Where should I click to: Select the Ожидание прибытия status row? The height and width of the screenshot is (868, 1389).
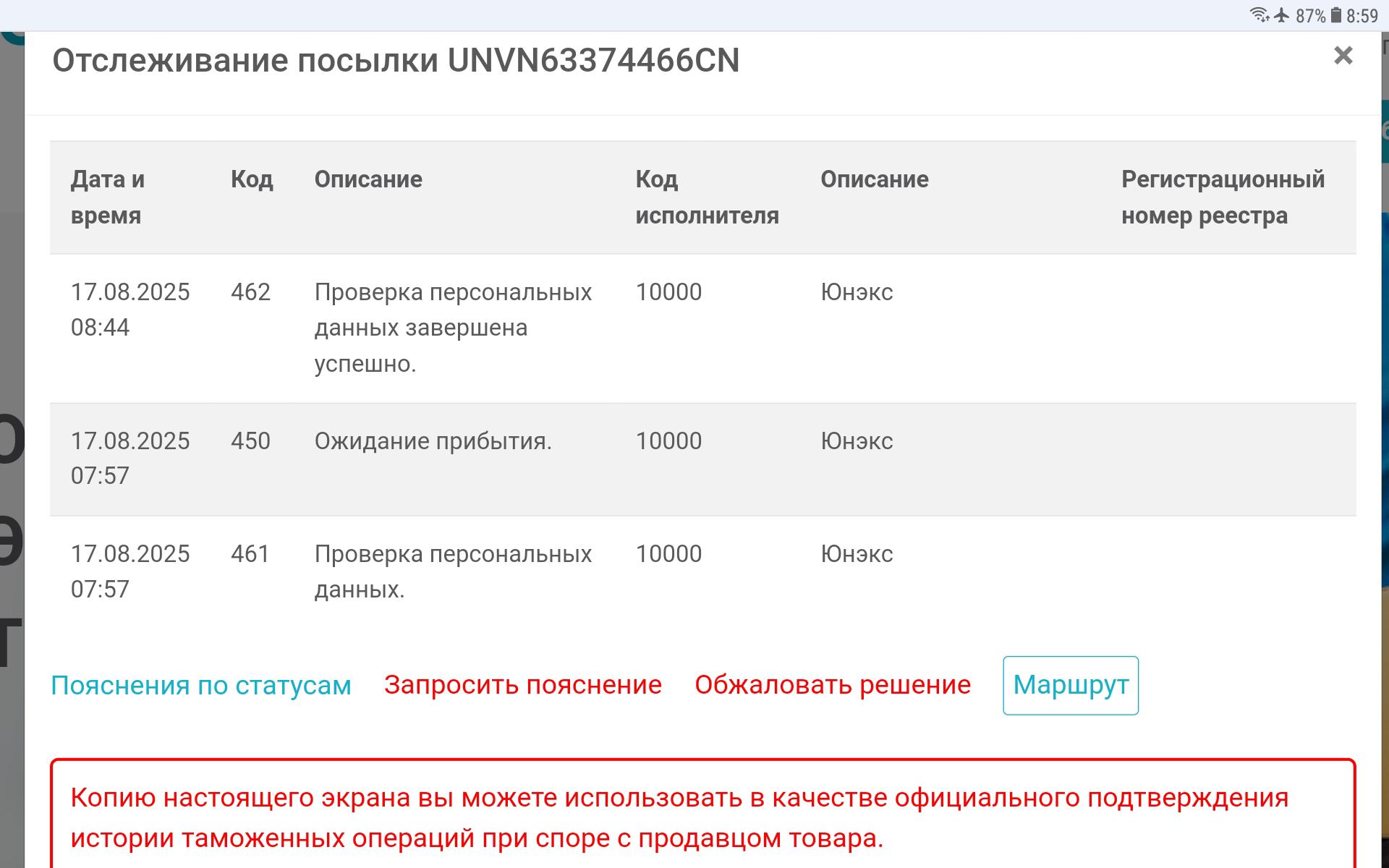[433, 441]
